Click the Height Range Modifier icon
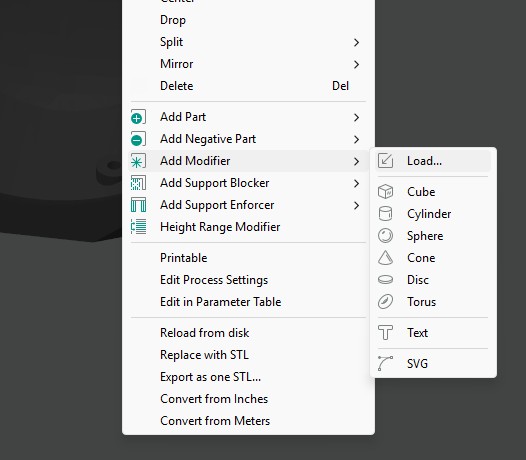526x460 pixels. pos(138,227)
